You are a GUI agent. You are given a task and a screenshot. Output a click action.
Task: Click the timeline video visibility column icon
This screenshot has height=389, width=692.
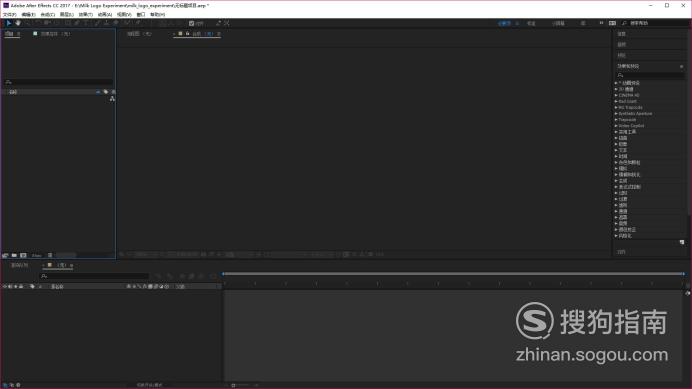[5, 287]
